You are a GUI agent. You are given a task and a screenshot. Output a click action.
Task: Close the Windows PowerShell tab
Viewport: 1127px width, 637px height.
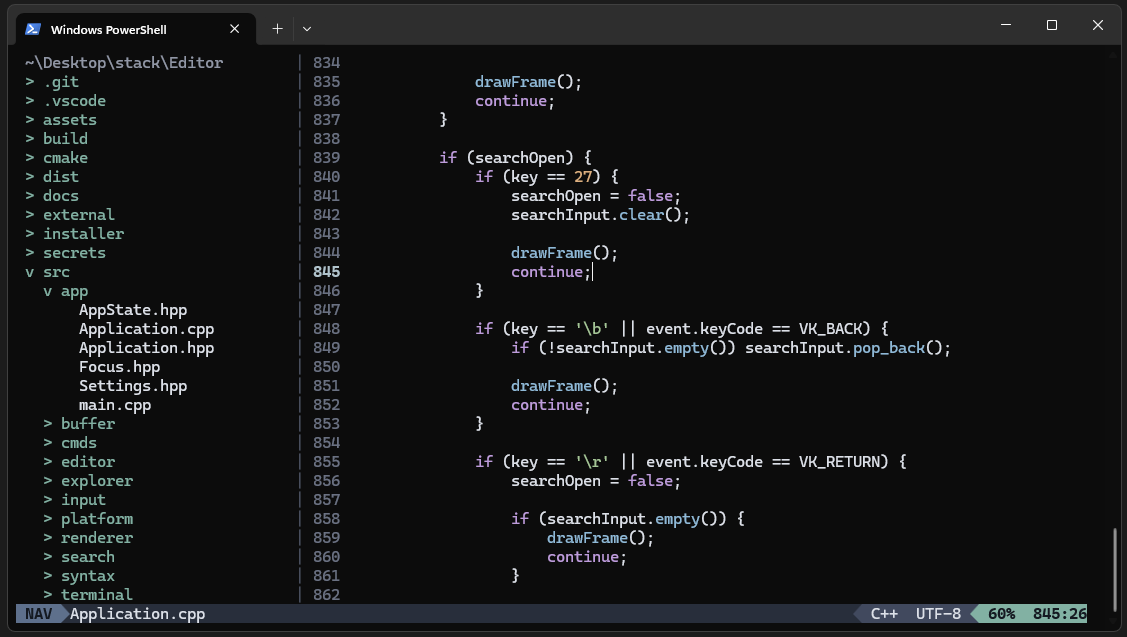234,29
